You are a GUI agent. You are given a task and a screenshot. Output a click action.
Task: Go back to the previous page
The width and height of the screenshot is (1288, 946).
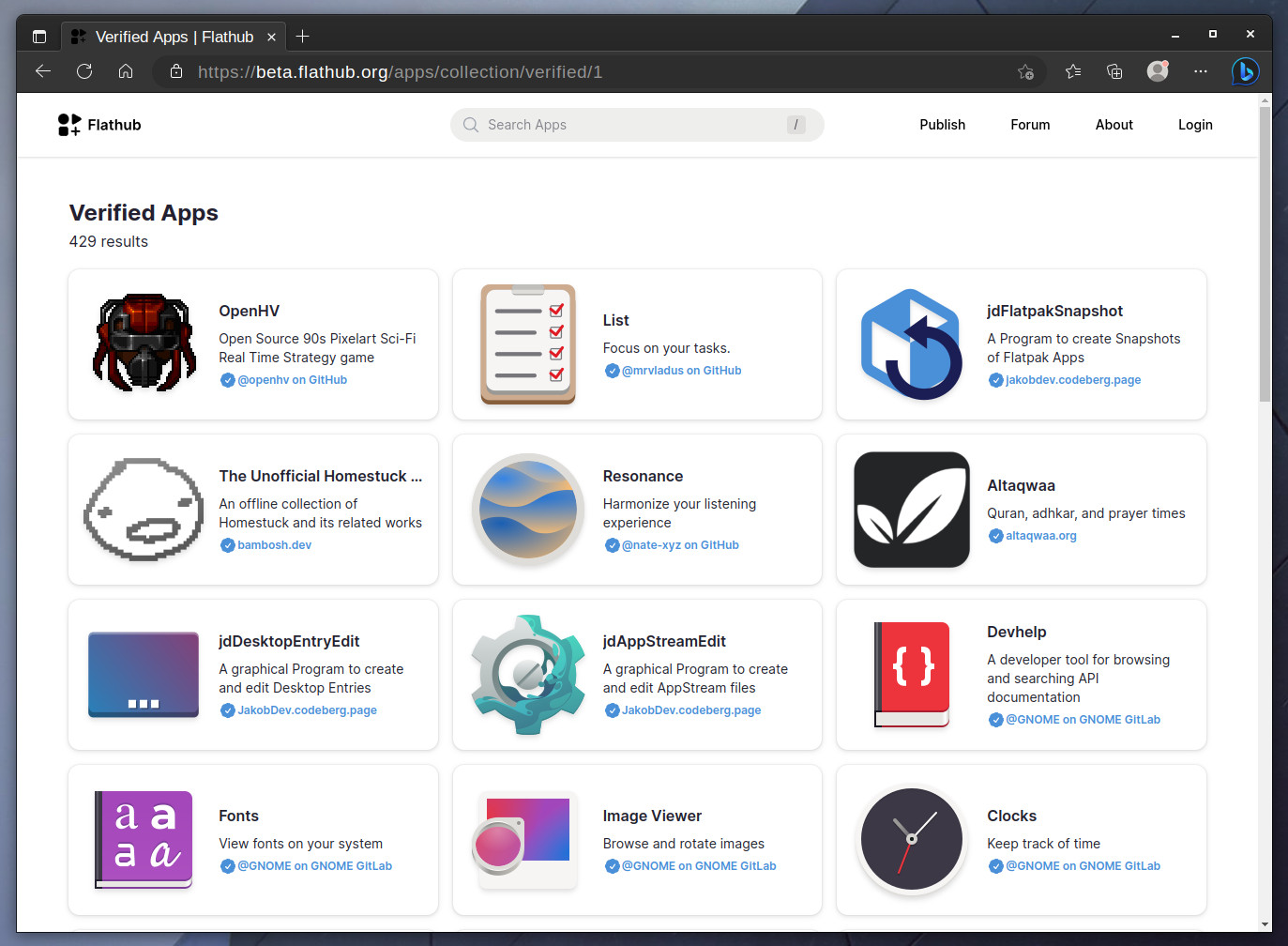click(43, 71)
